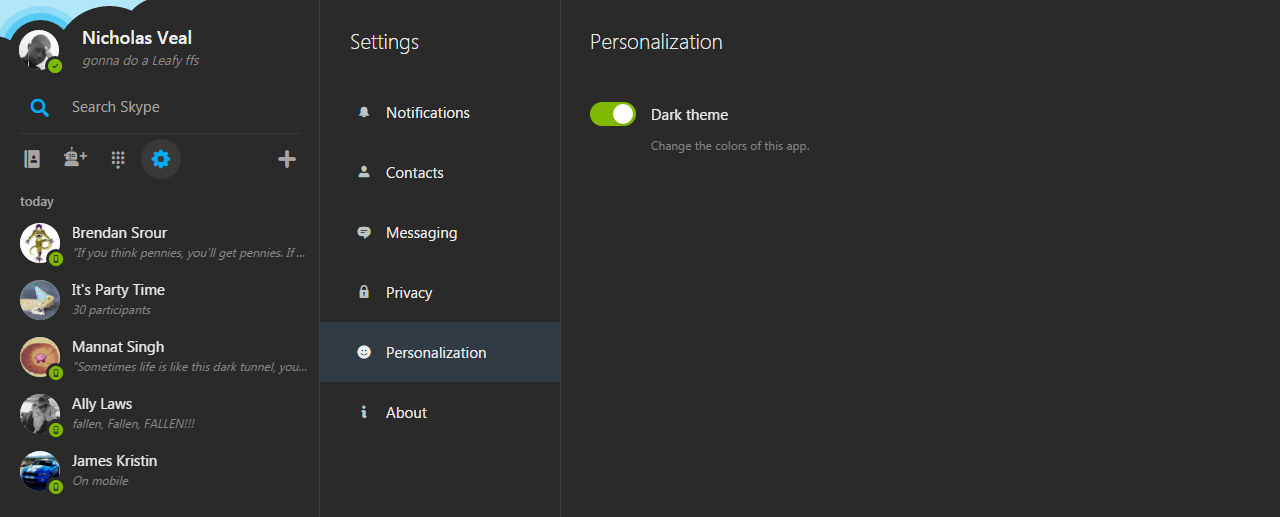Click the plus new conversation icon
1280x517 pixels.
coord(287,159)
